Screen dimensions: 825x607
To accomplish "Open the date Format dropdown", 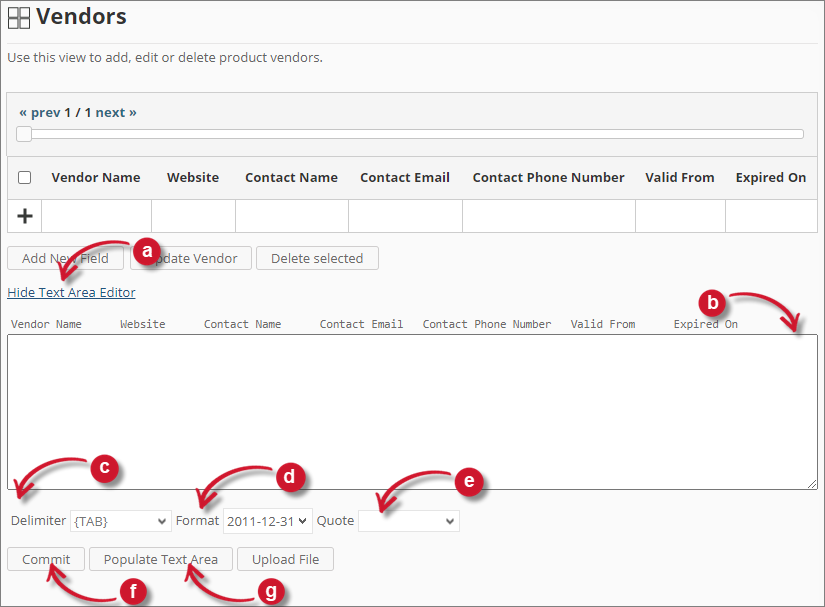I will (267, 521).
